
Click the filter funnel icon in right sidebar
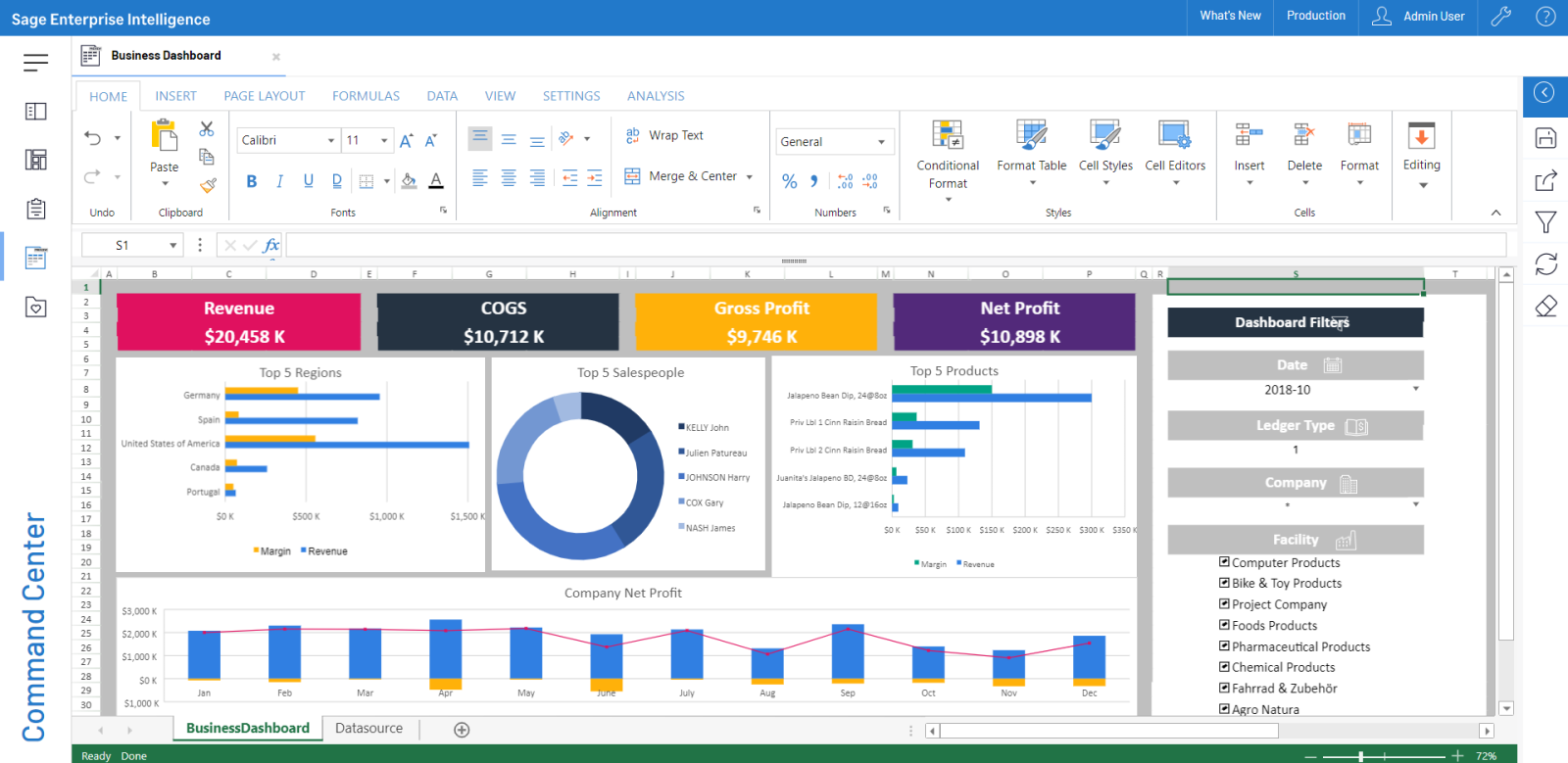click(x=1545, y=222)
